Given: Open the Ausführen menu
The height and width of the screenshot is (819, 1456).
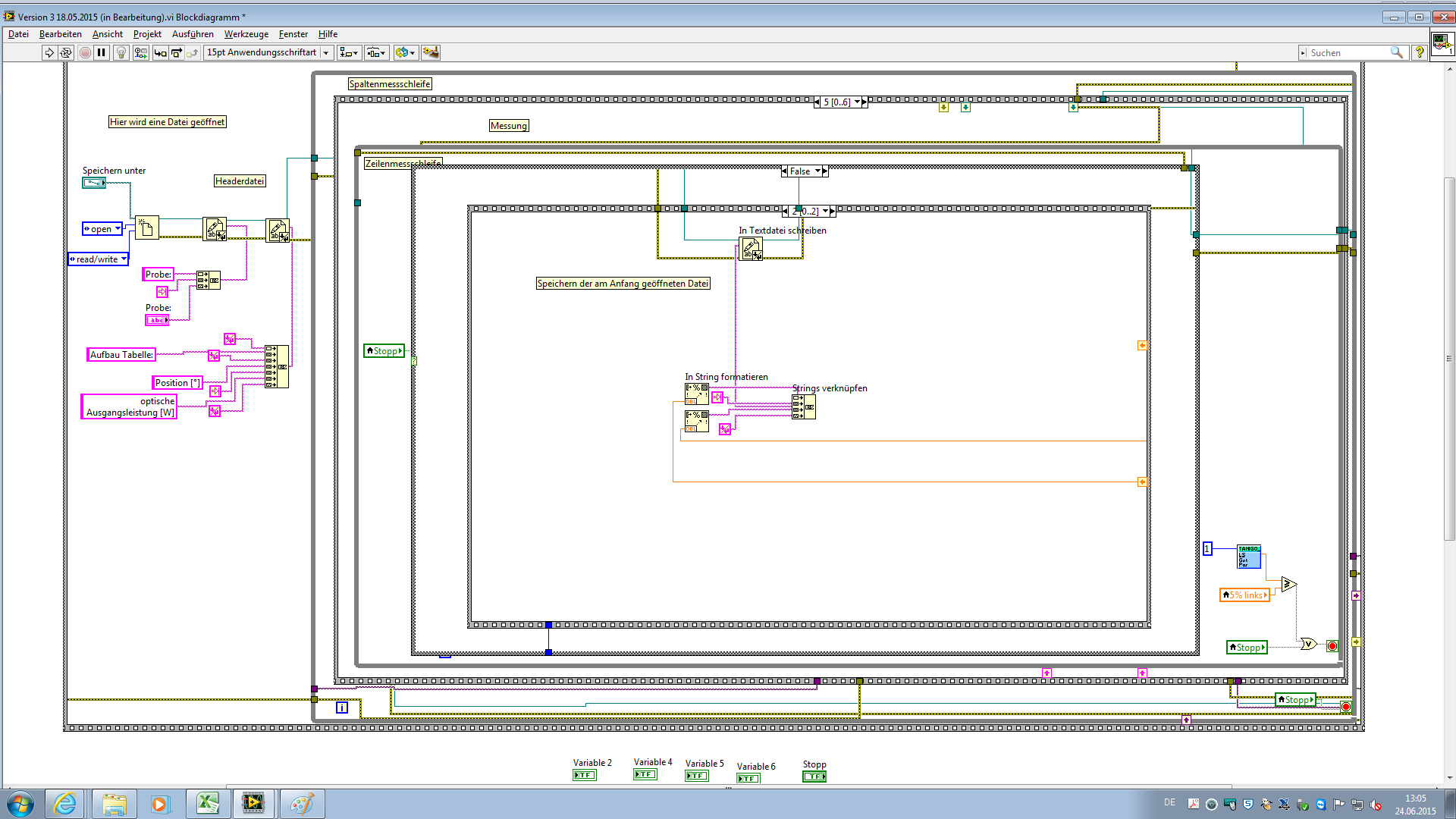Looking at the screenshot, I should tap(193, 34).
